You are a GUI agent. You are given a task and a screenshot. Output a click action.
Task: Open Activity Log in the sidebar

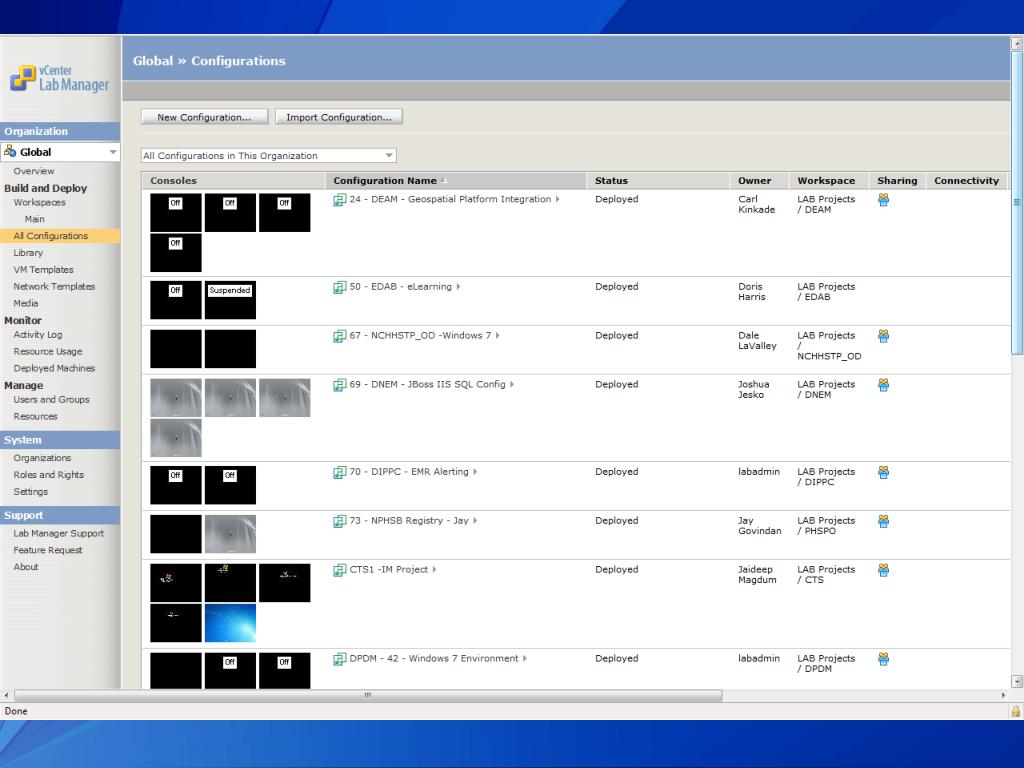[38, 334]
